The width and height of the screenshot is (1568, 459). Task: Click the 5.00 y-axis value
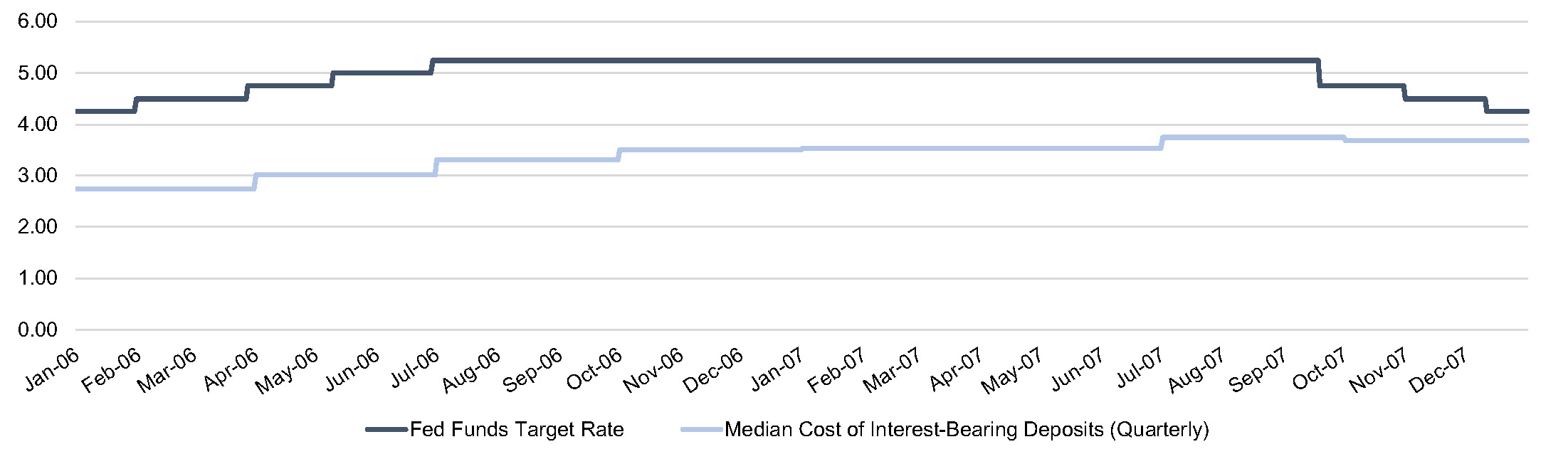click(x=38, y=73)
